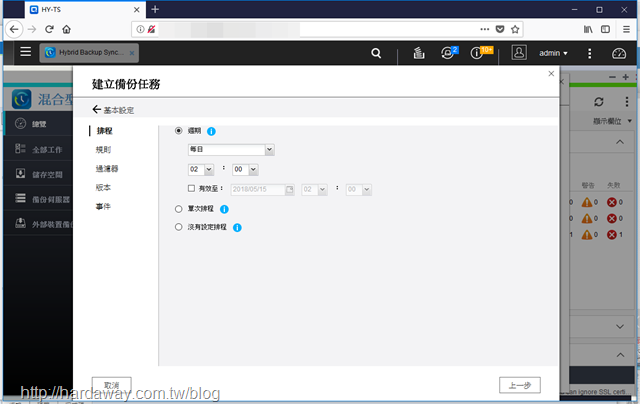Open external devices icon with badge 2
This screenshot has height=404, width=640.
pos(448,53)
